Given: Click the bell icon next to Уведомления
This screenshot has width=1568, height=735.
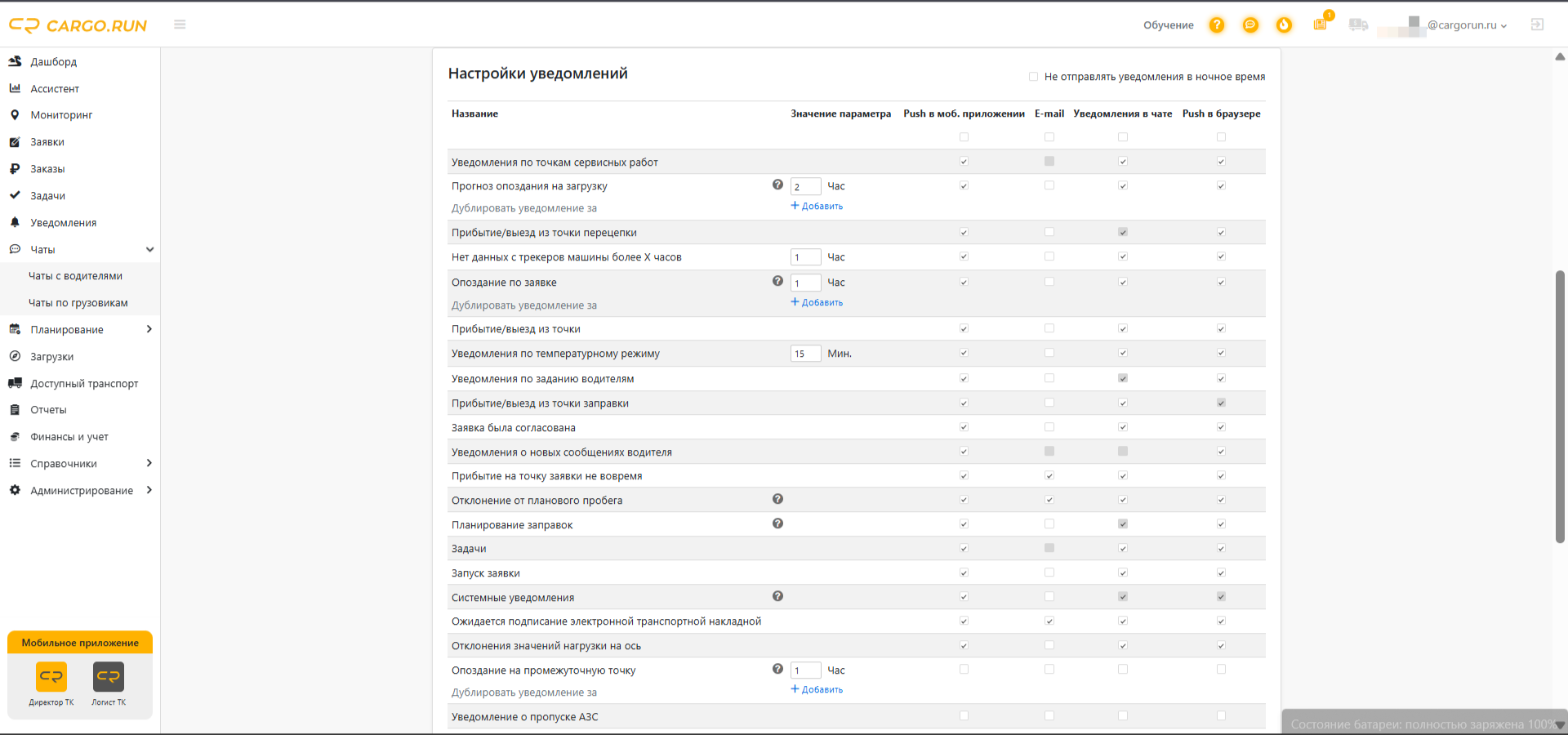Looking at the screenshot, I should [15, 222].
